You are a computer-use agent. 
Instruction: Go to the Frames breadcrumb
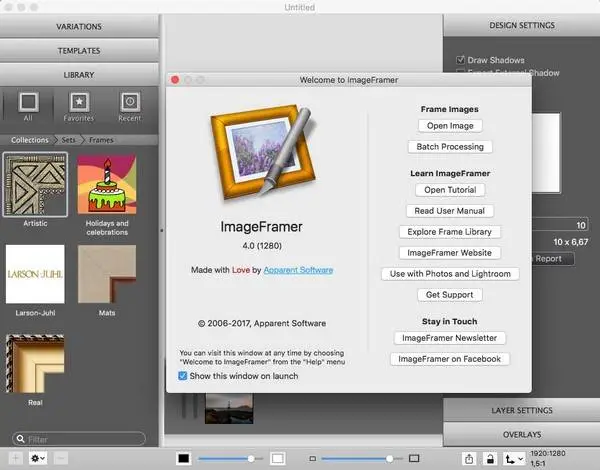click(101, 140)
